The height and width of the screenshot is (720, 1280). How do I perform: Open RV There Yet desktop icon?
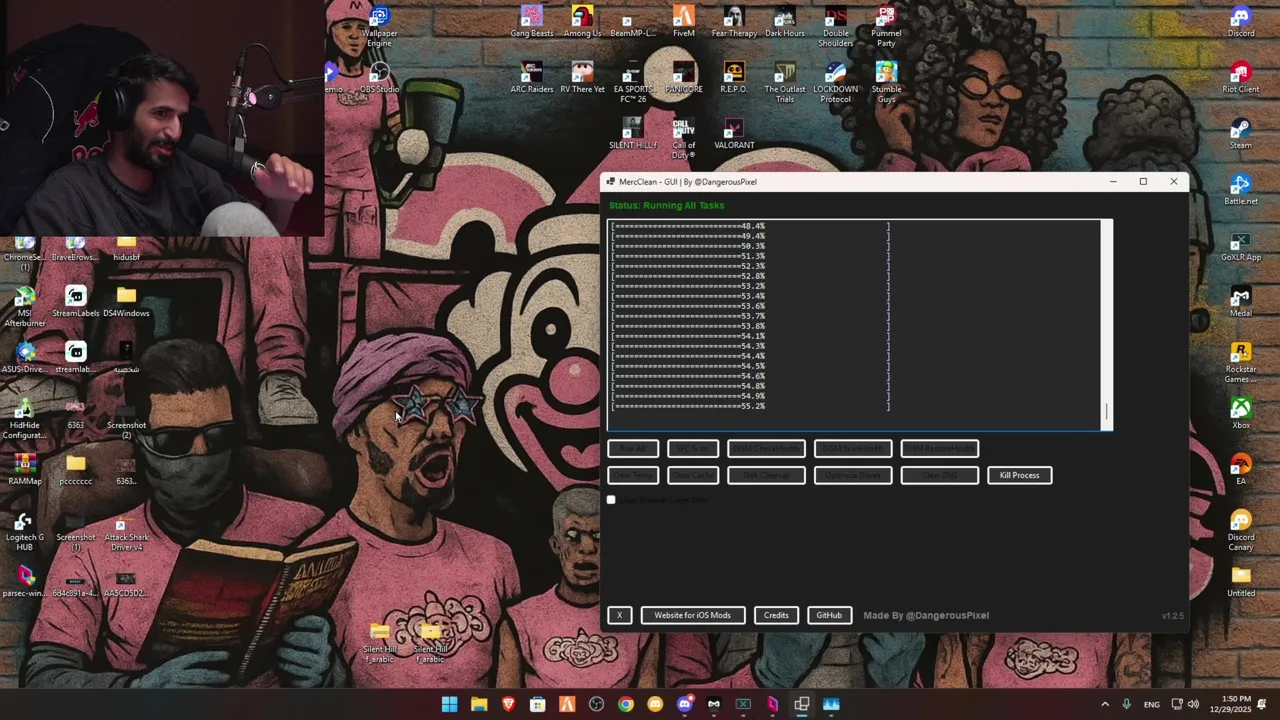[582, 78]
